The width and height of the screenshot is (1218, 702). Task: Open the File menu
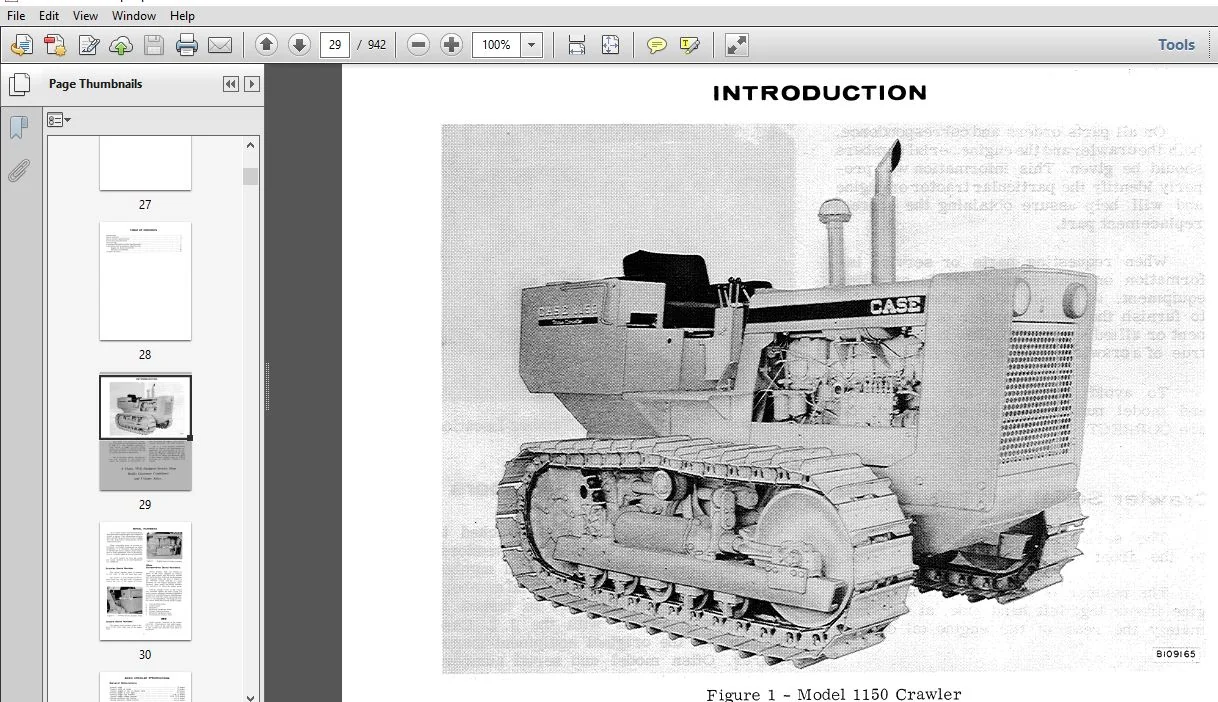click(x=16, y=16)
